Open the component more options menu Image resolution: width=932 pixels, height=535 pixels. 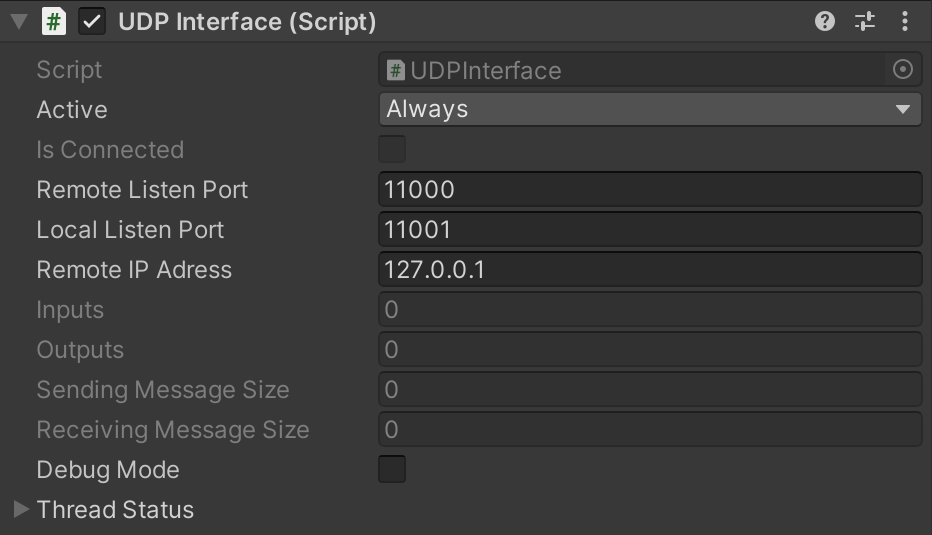905,21
